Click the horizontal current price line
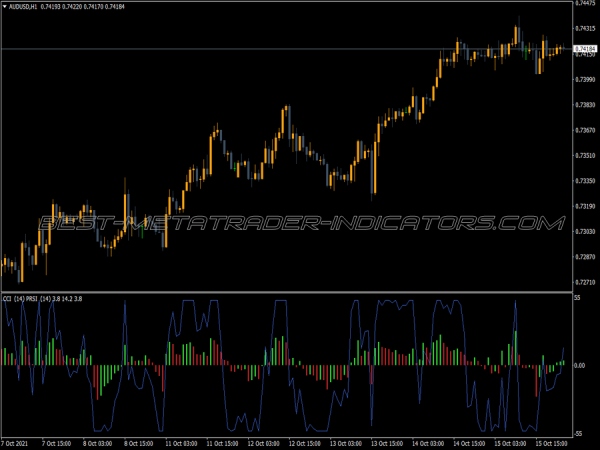 (287, 49)
